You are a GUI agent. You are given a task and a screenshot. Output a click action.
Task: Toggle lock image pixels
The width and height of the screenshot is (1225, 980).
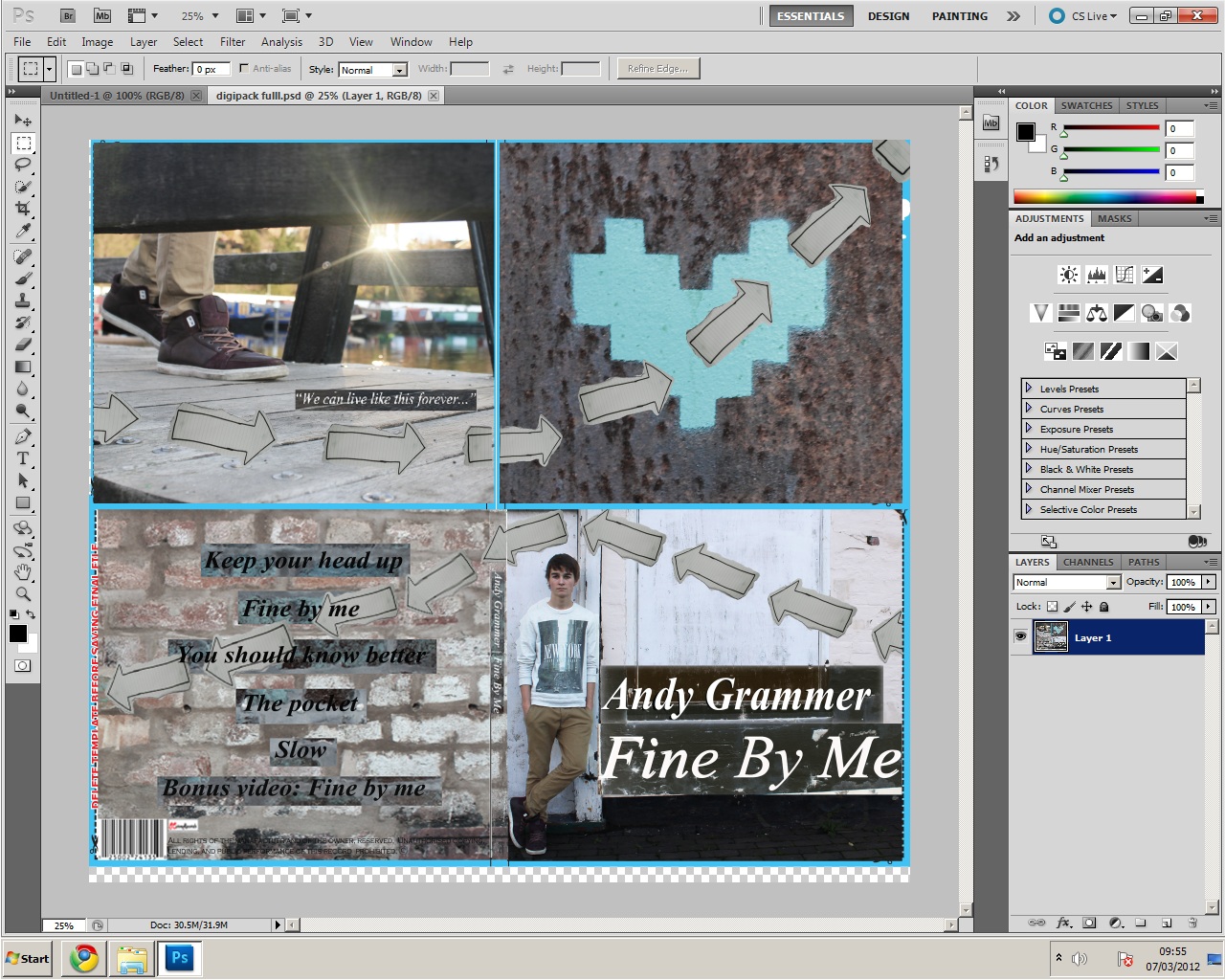click(x=1070, y=606)
